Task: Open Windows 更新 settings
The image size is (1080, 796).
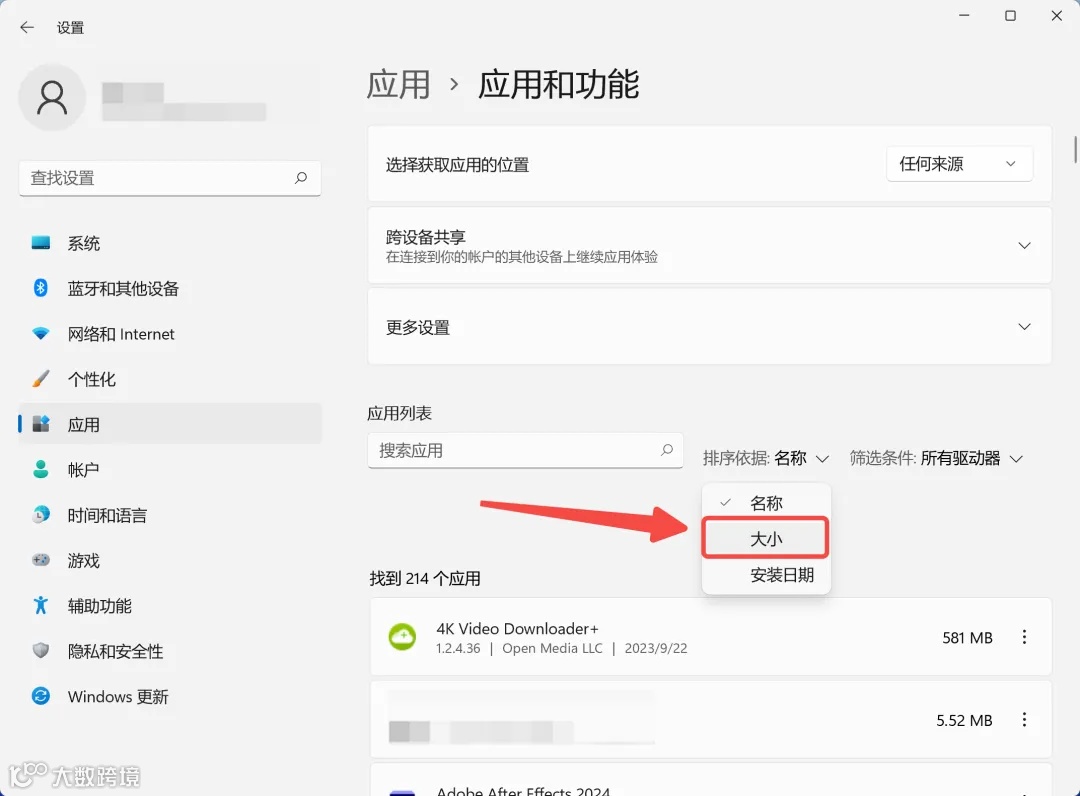Action: pyautogui.click(x=169, y=697)
